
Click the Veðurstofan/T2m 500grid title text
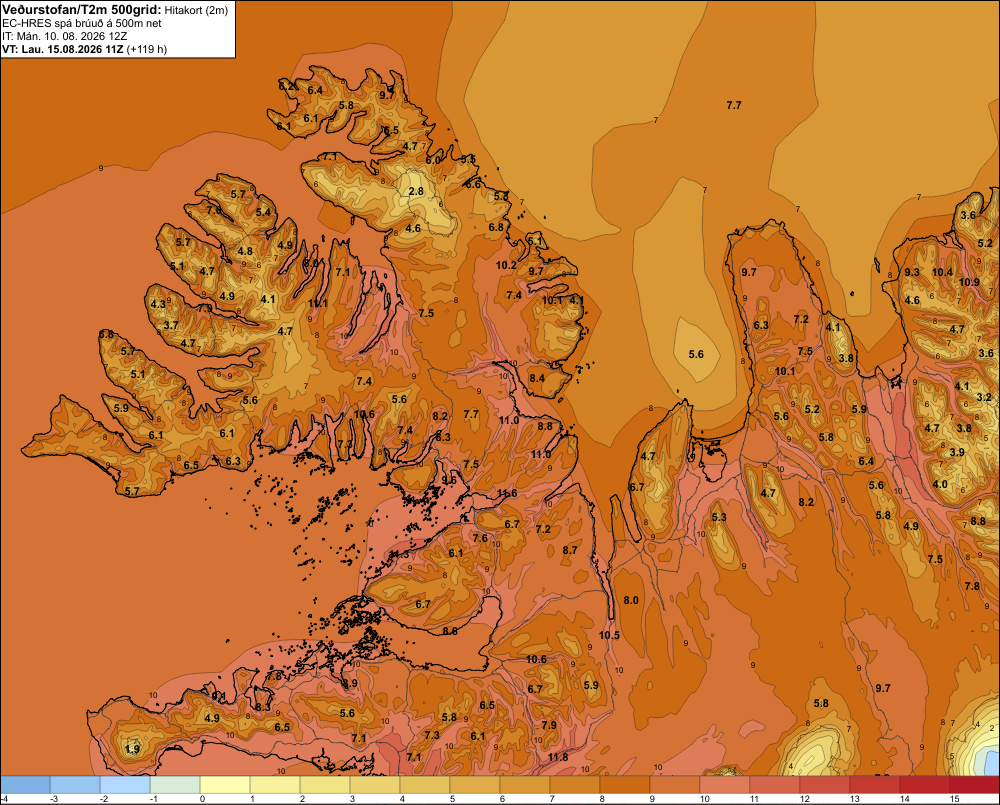point(82,10)
